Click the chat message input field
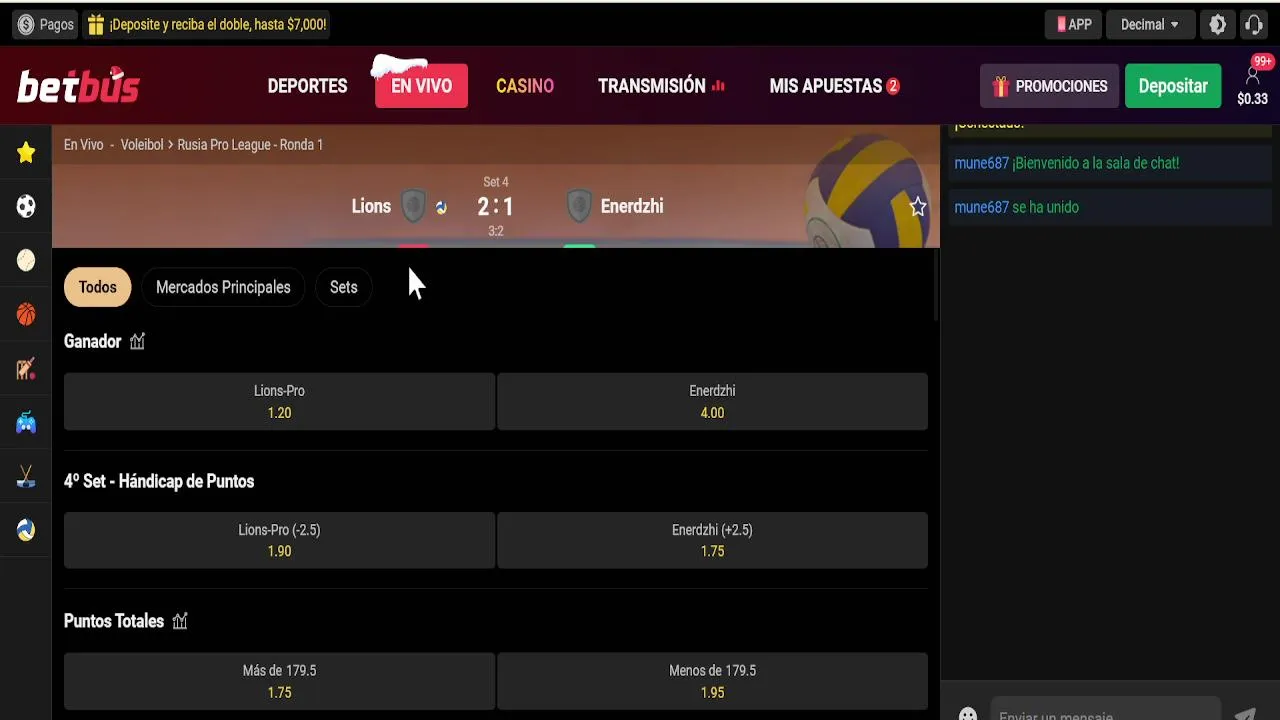The image size is (1280, 720). pos(1105,712)
